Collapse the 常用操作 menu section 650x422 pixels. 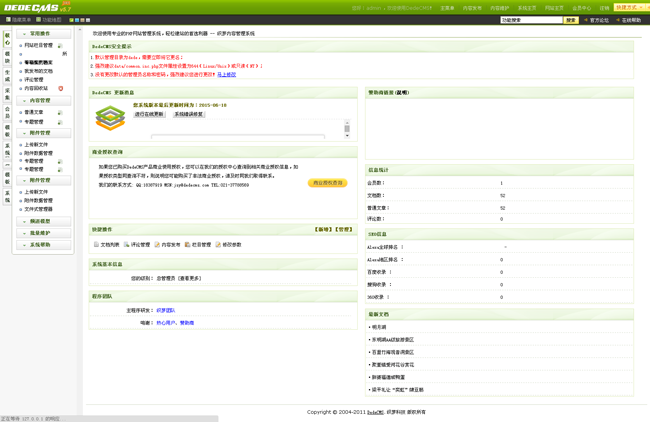coord(44,34)
